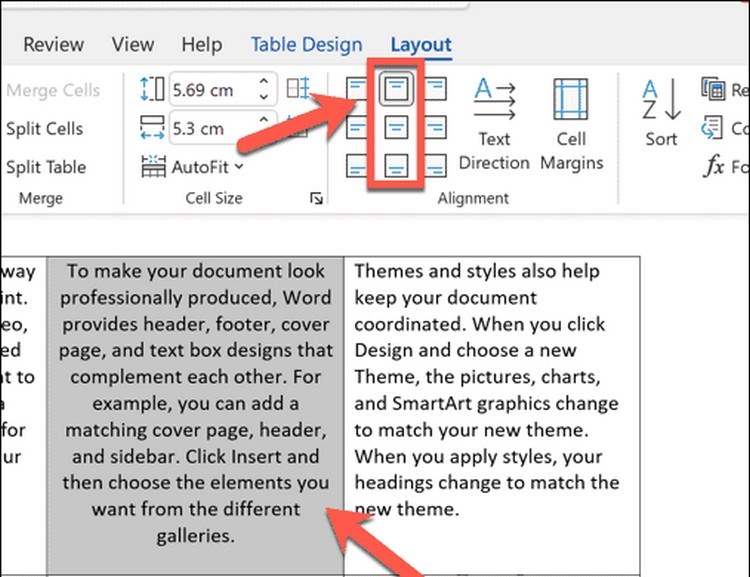
Task: Apply Align Center Left alignment
Action: pos(356,128)
